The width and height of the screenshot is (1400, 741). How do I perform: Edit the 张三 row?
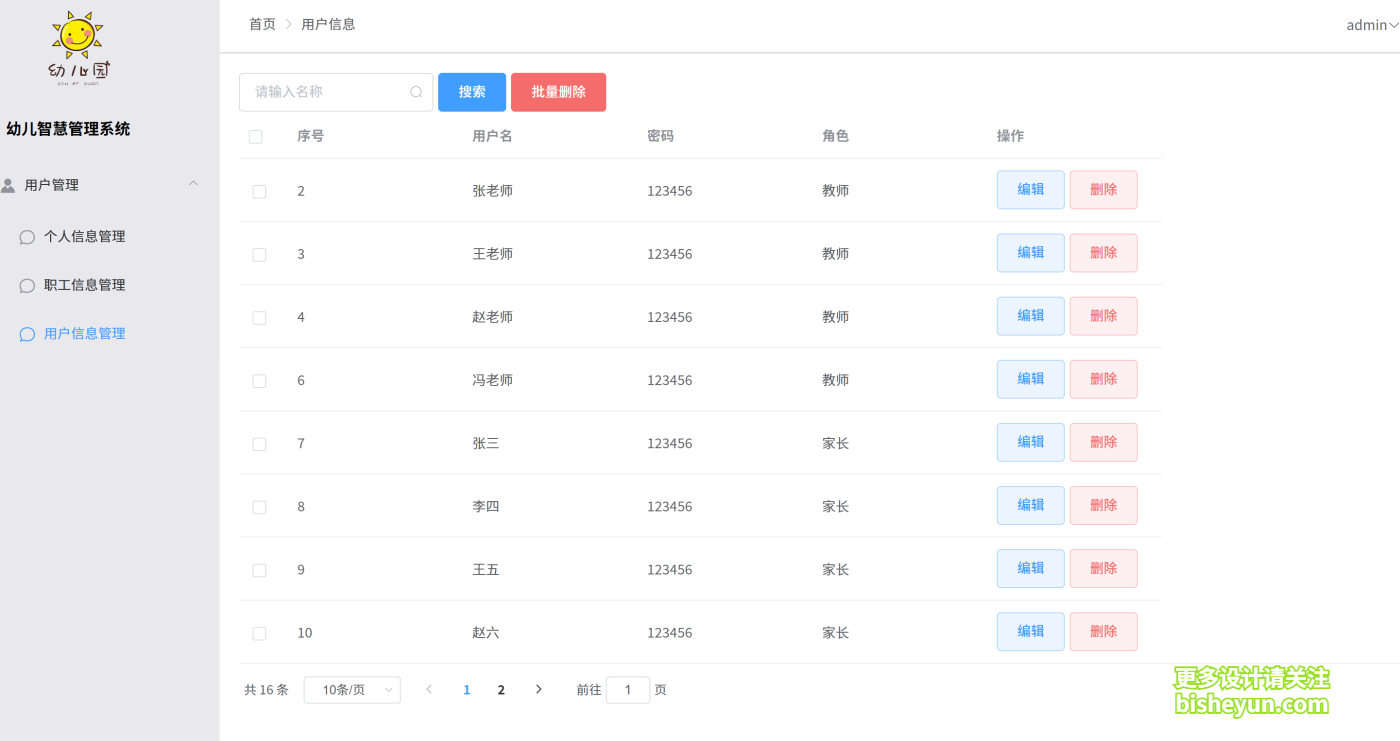tap(1031, 442)
